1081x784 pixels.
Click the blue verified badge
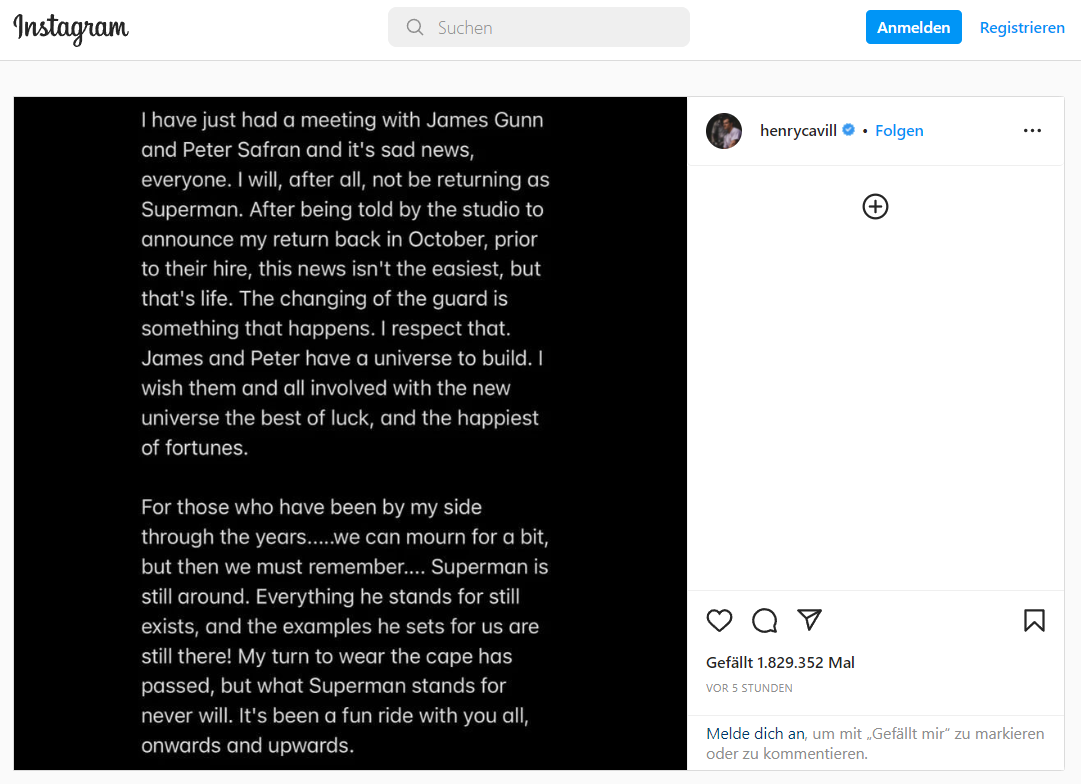click(x=849, y=130)
